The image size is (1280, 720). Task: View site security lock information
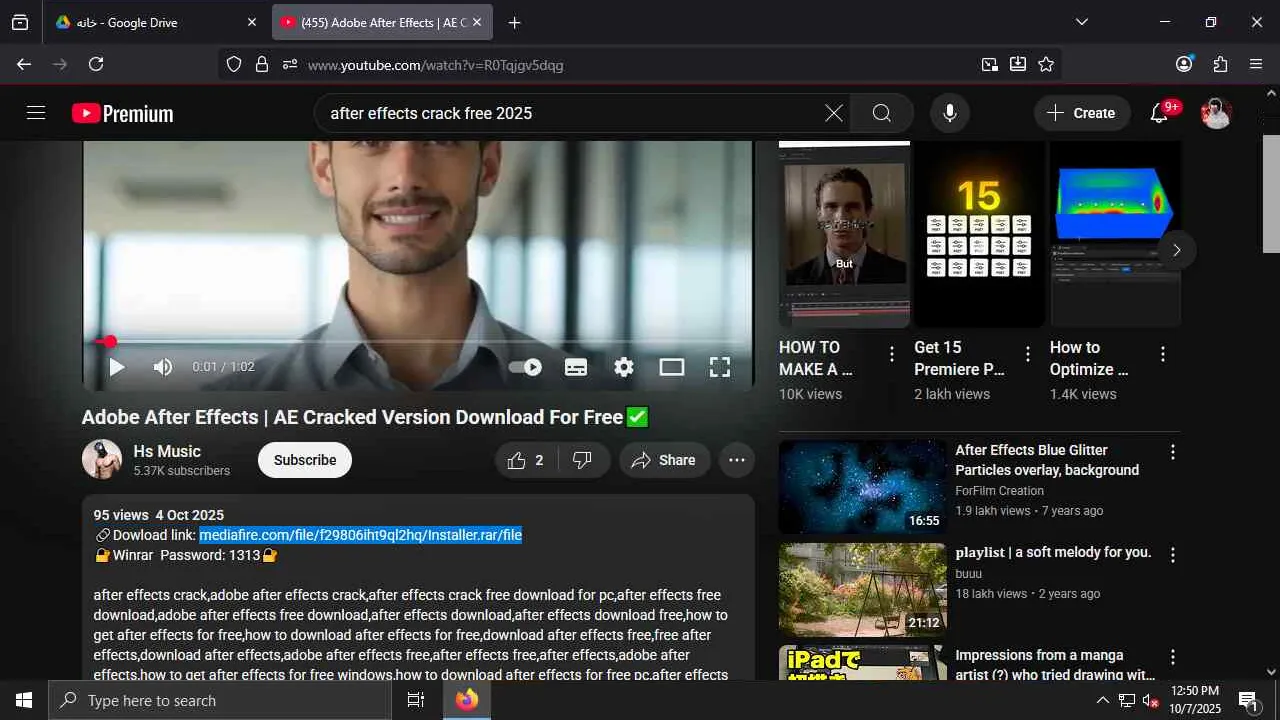[262, 64]
